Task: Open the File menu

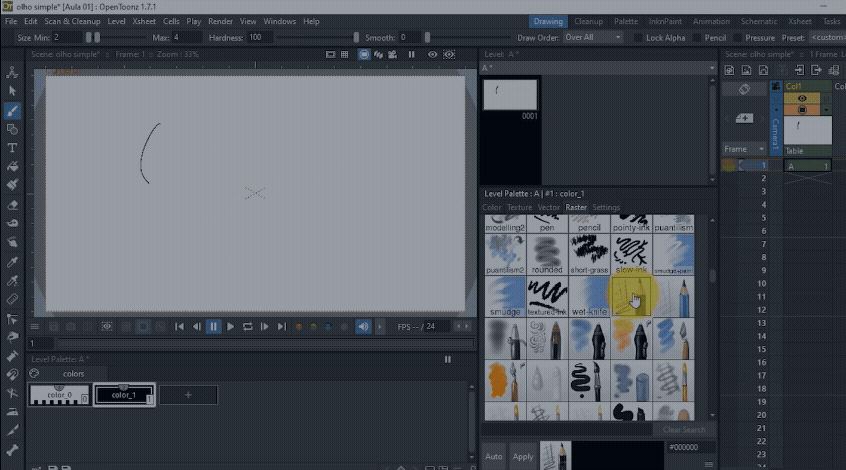Action: (x=11, y=22)
